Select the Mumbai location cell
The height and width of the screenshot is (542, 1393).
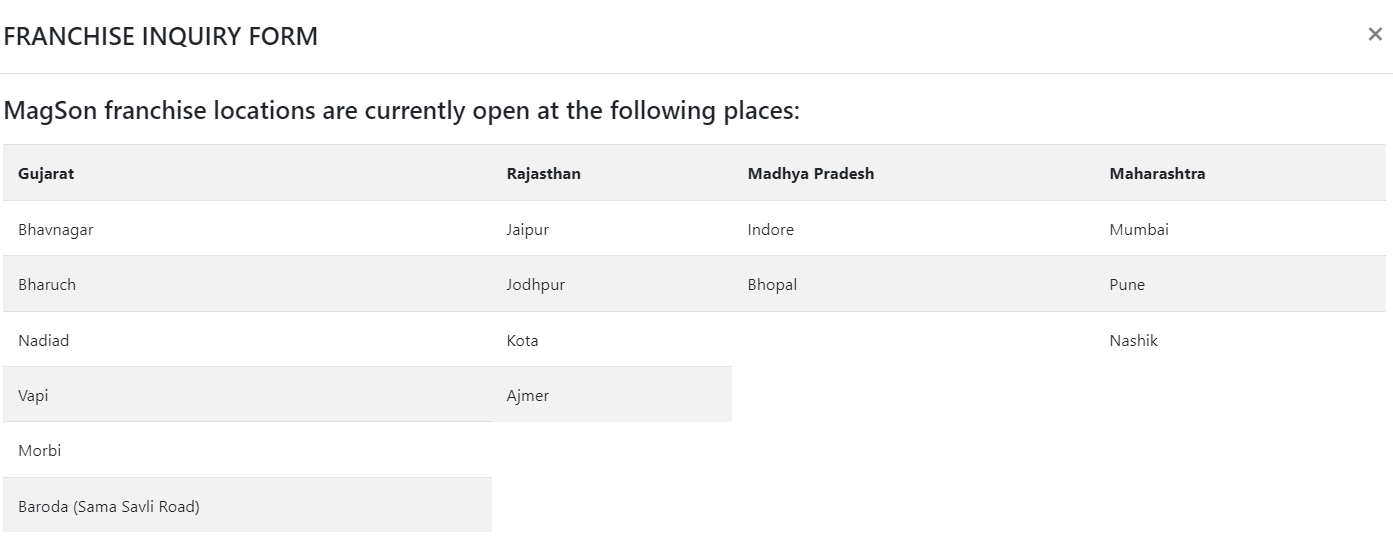click(1240, 229)
